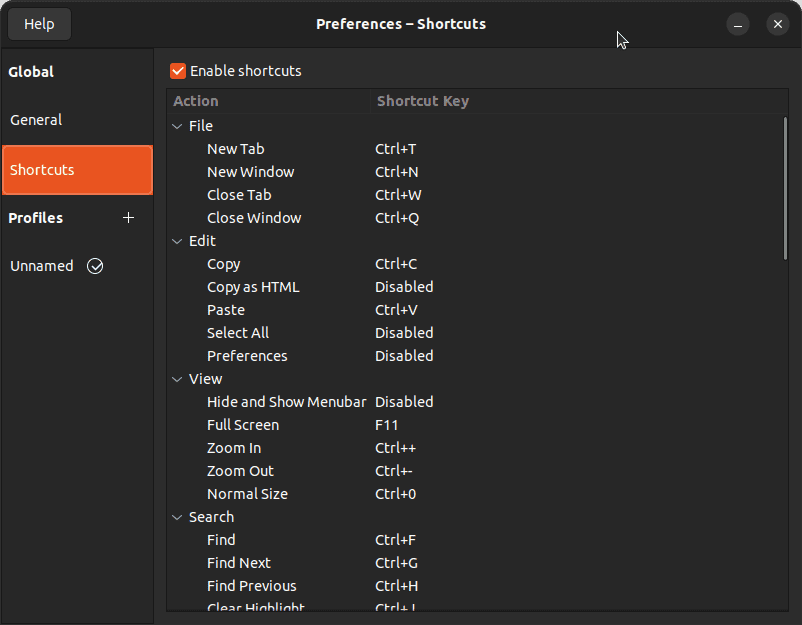Image resolution: width=802 pixels, height=625 pixels.
Task: Edit the Ctrl+V shortcut key
Action: pyautogui.click(x=396, y=310)
